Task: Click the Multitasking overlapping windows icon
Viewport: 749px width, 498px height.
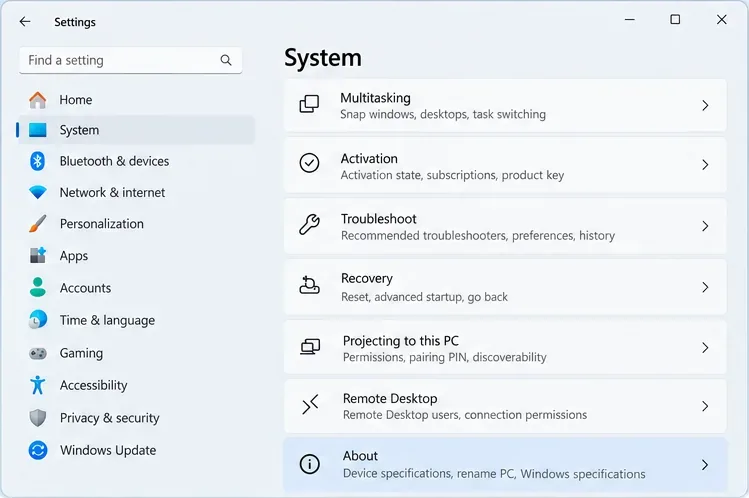Action: coord(309,104)
